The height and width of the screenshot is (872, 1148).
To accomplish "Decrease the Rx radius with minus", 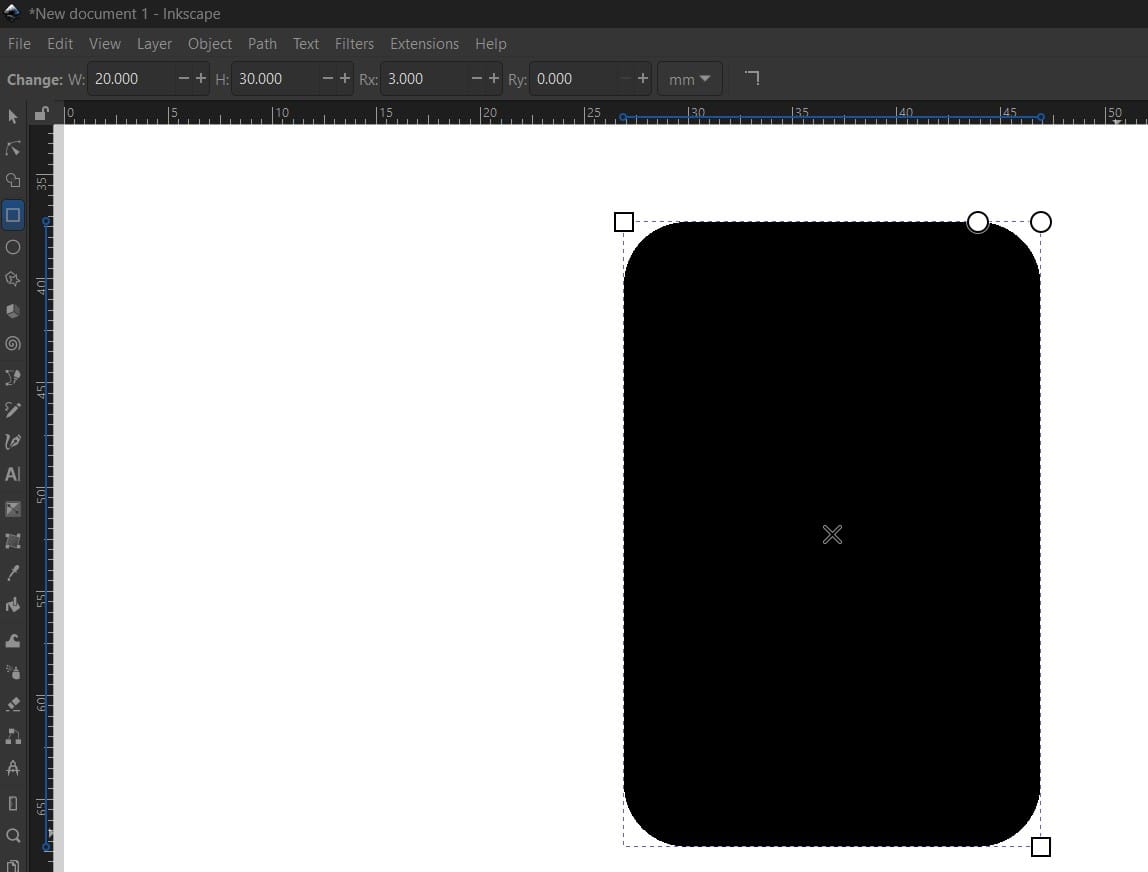I will (477, 79).
